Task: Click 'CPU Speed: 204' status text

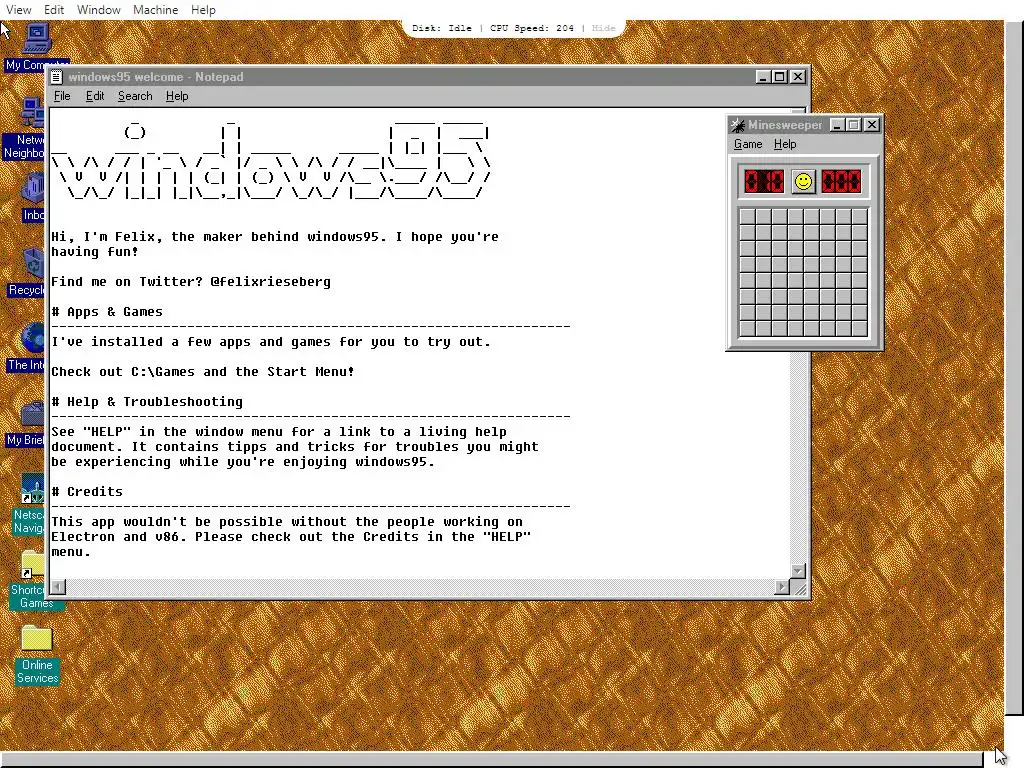Action: (532, 28)
